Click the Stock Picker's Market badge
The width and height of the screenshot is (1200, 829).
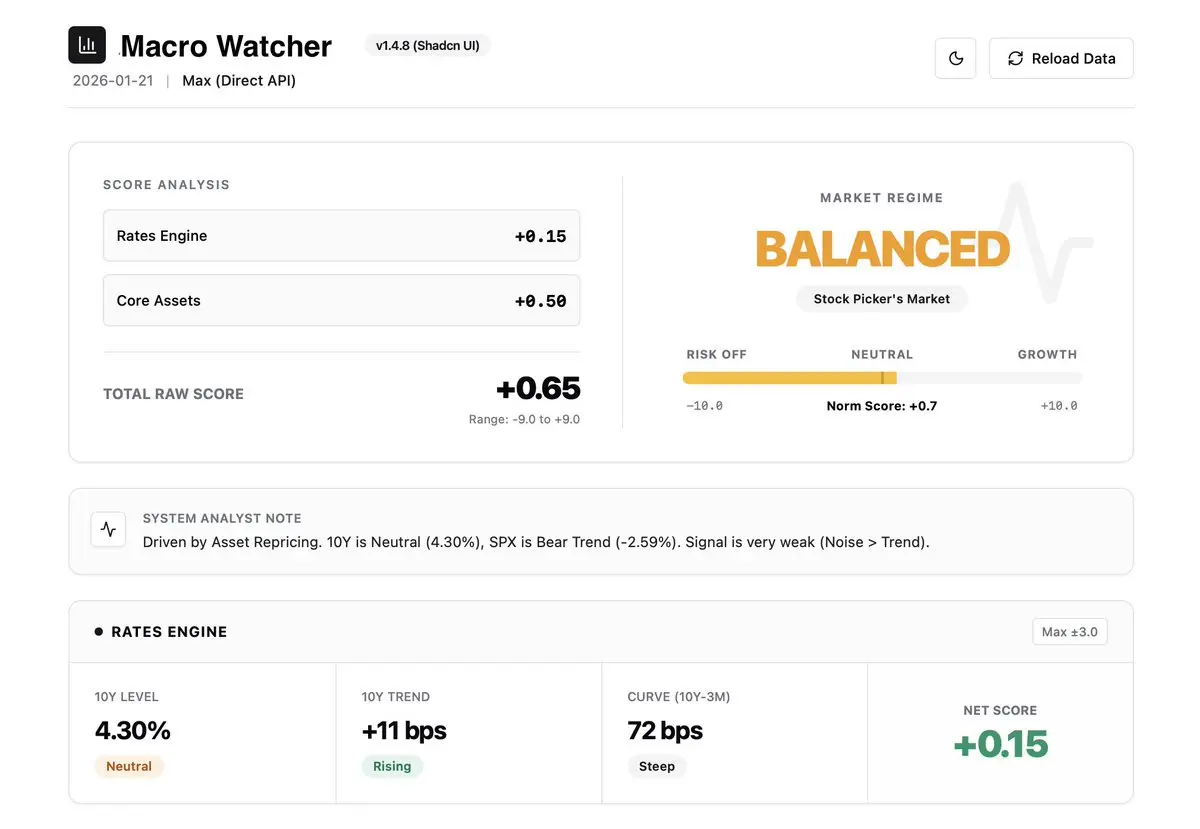point(881,299)
